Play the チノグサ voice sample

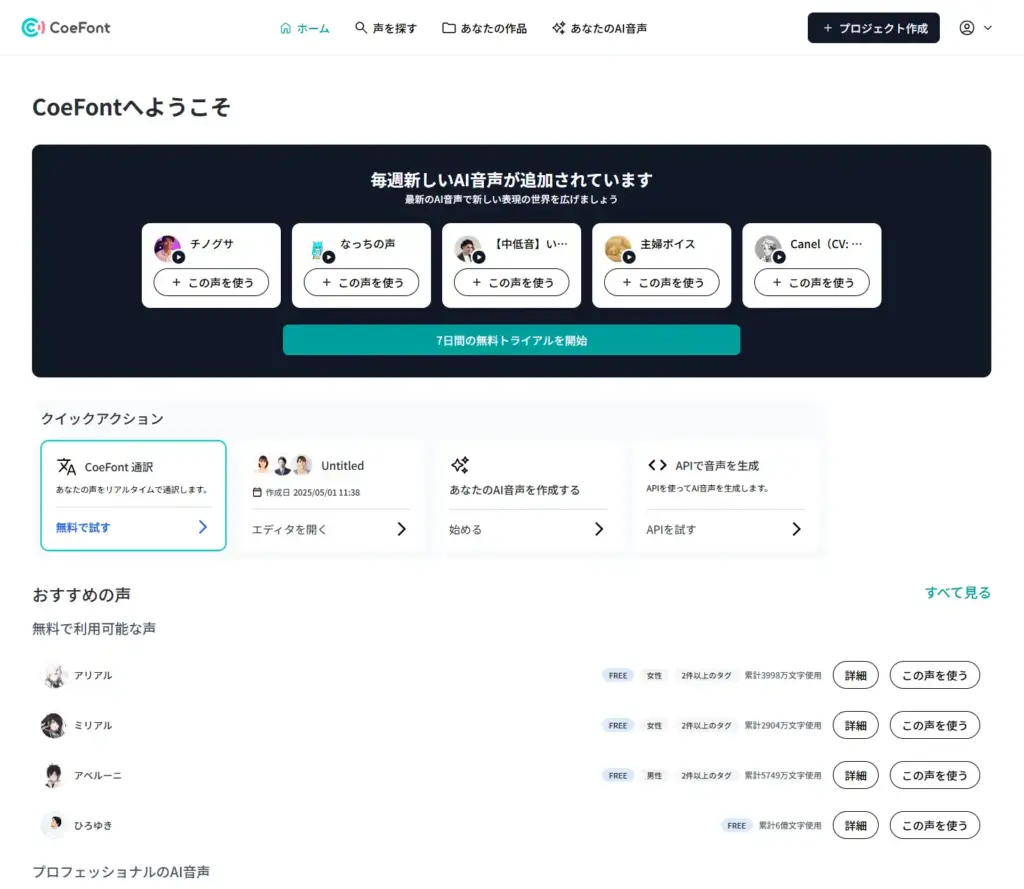pyautogui.click(x=179, y=257)
